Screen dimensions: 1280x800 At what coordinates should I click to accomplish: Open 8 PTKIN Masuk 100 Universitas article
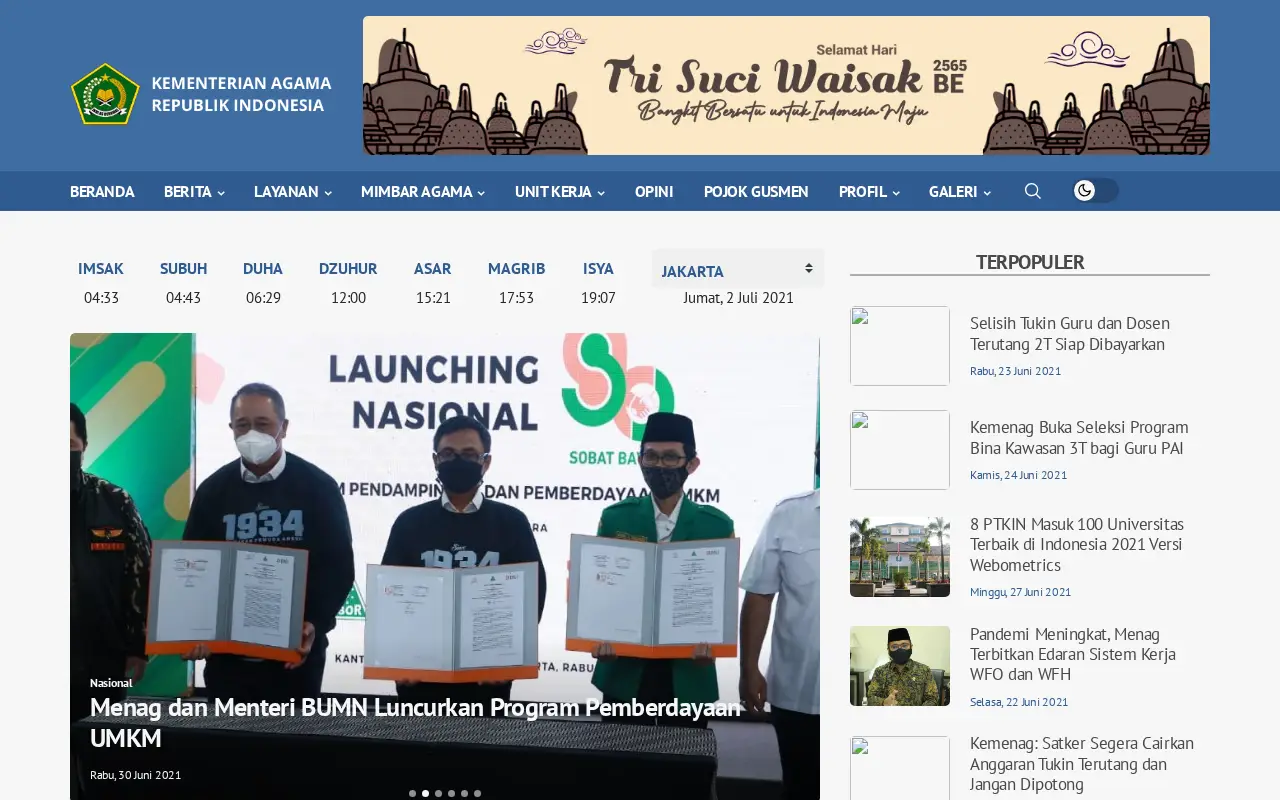coord(1076,544)
